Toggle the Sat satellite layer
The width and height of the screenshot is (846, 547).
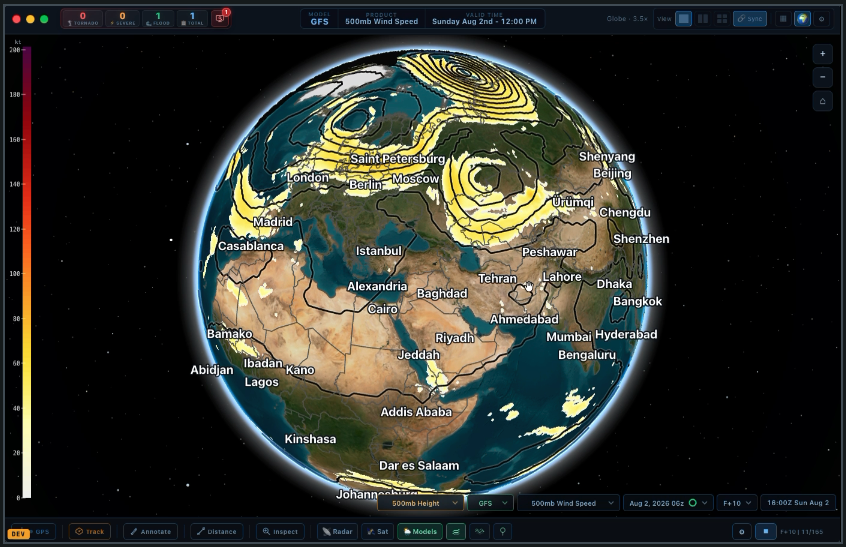378,531
